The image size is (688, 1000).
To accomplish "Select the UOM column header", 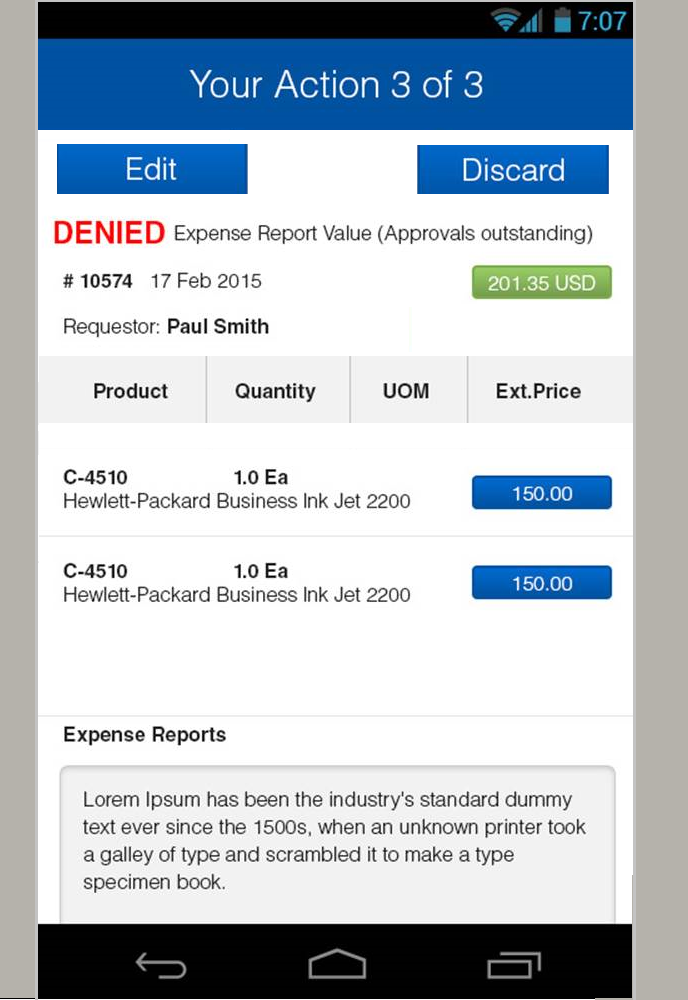I will 406,391.
